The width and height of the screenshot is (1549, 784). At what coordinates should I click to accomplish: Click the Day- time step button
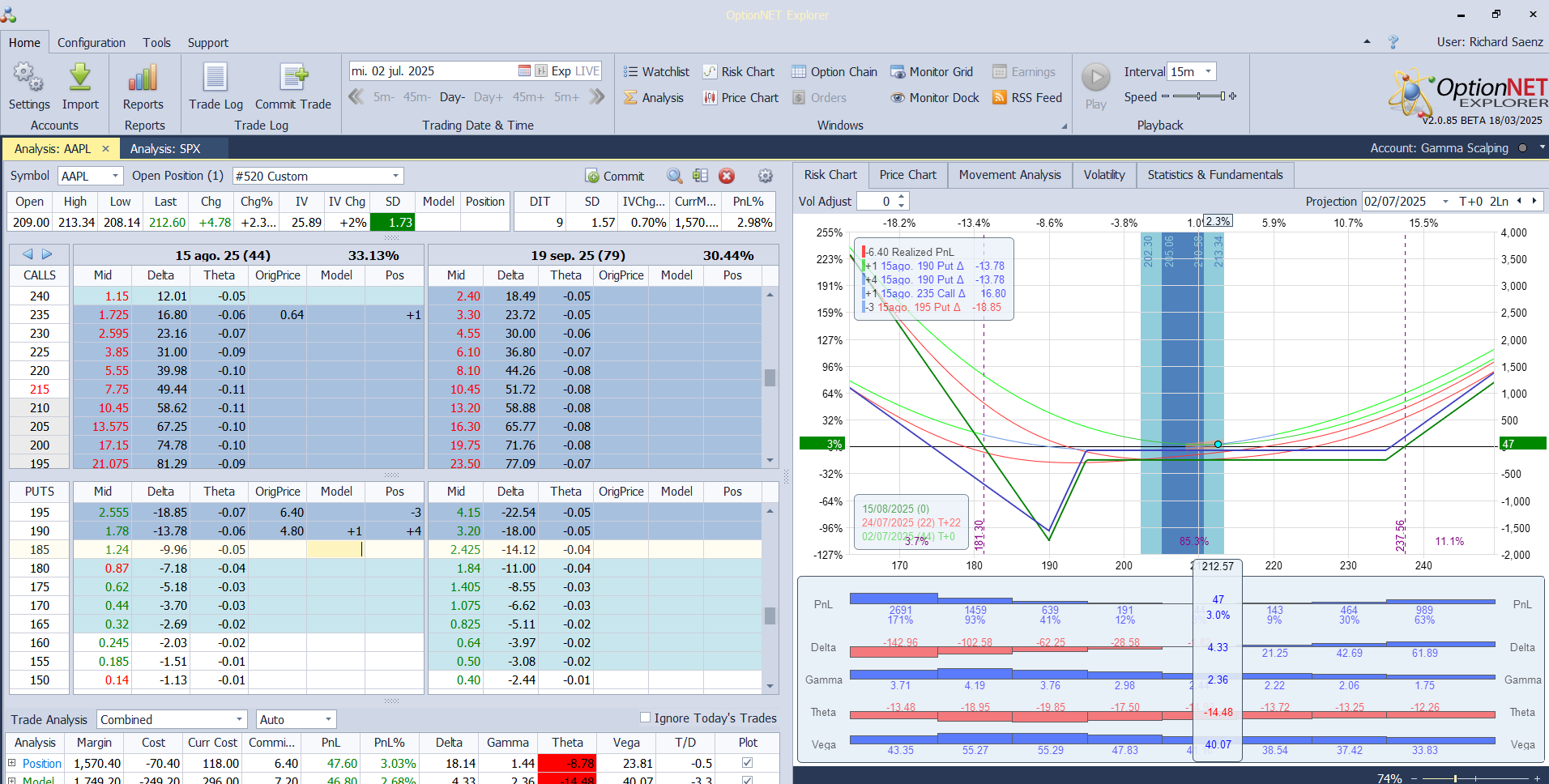[x=452, y=97]
